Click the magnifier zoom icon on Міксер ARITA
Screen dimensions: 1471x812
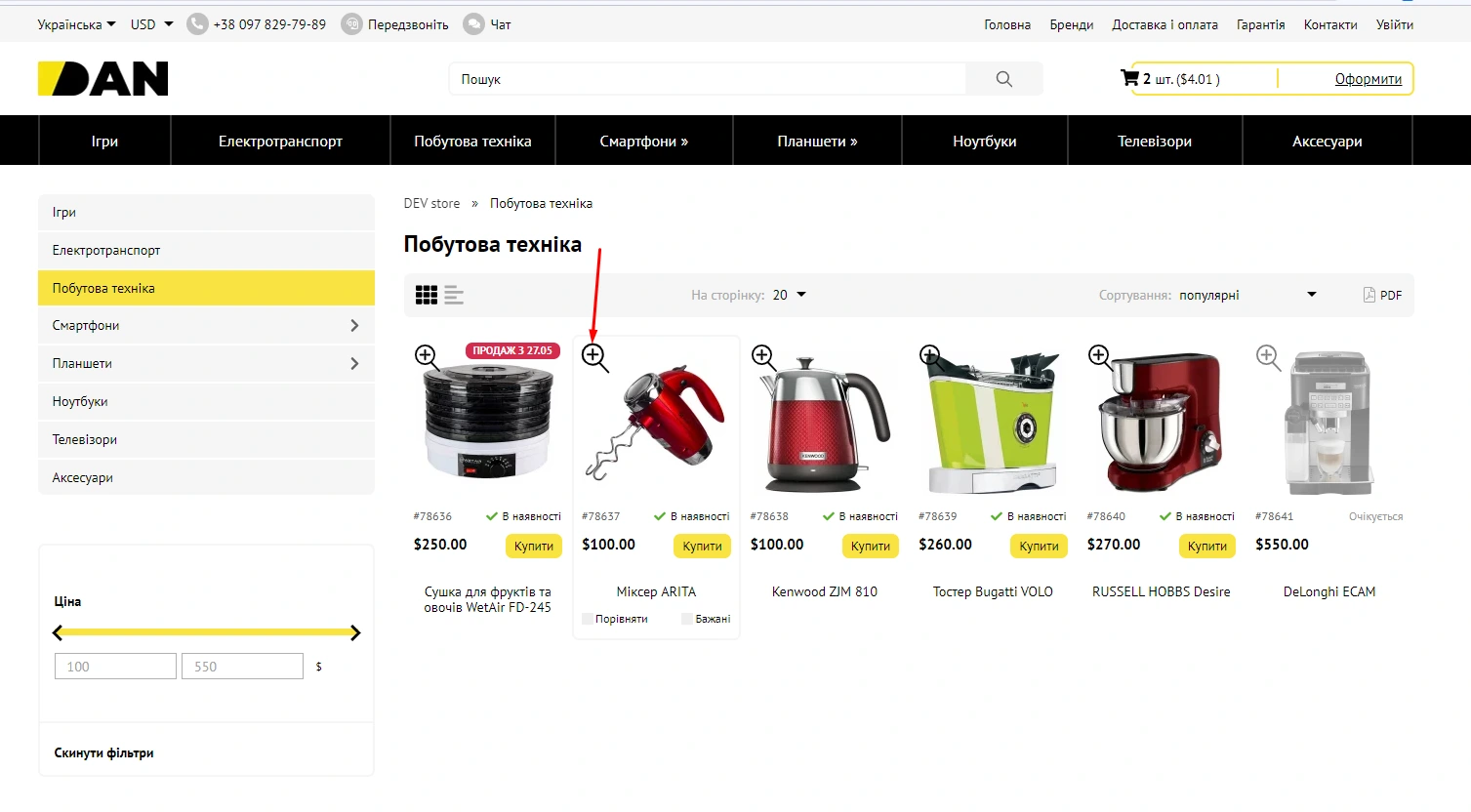click(x=593, y=357)
